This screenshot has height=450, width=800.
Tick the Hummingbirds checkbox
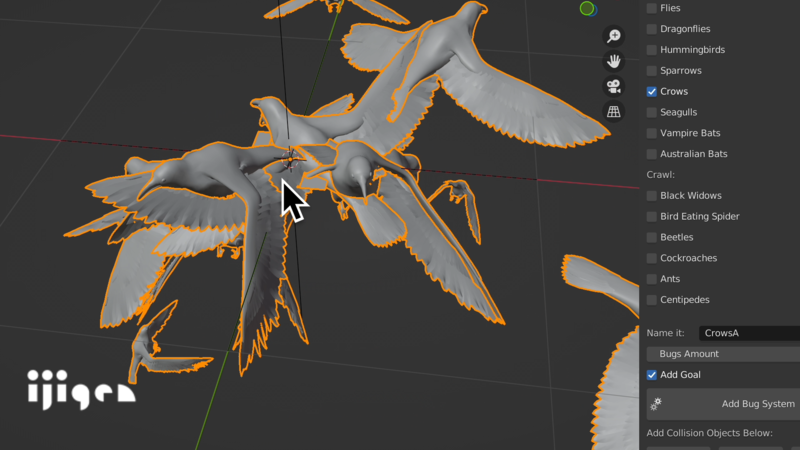[652, 50]
